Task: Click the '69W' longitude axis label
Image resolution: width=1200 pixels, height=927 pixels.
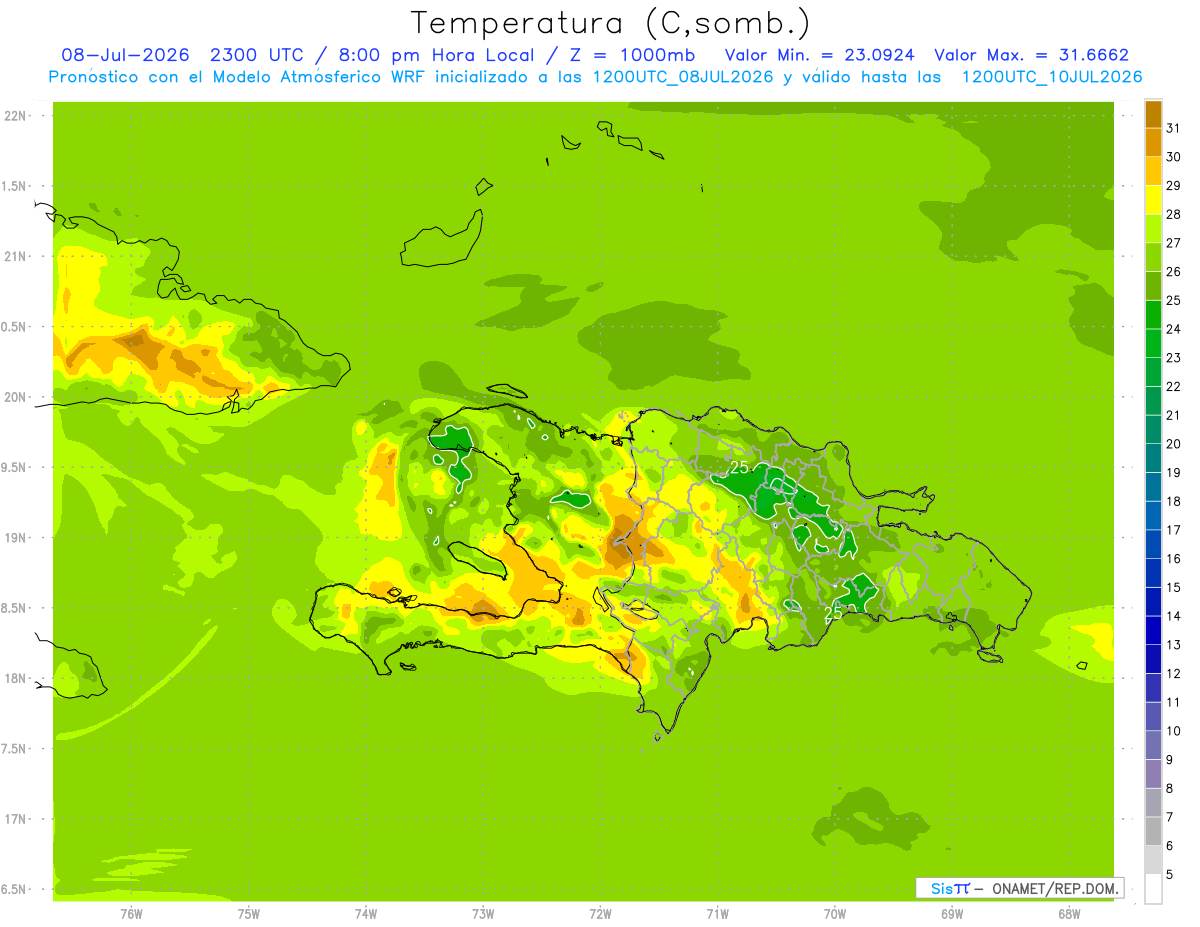Action: pos(952,914)
